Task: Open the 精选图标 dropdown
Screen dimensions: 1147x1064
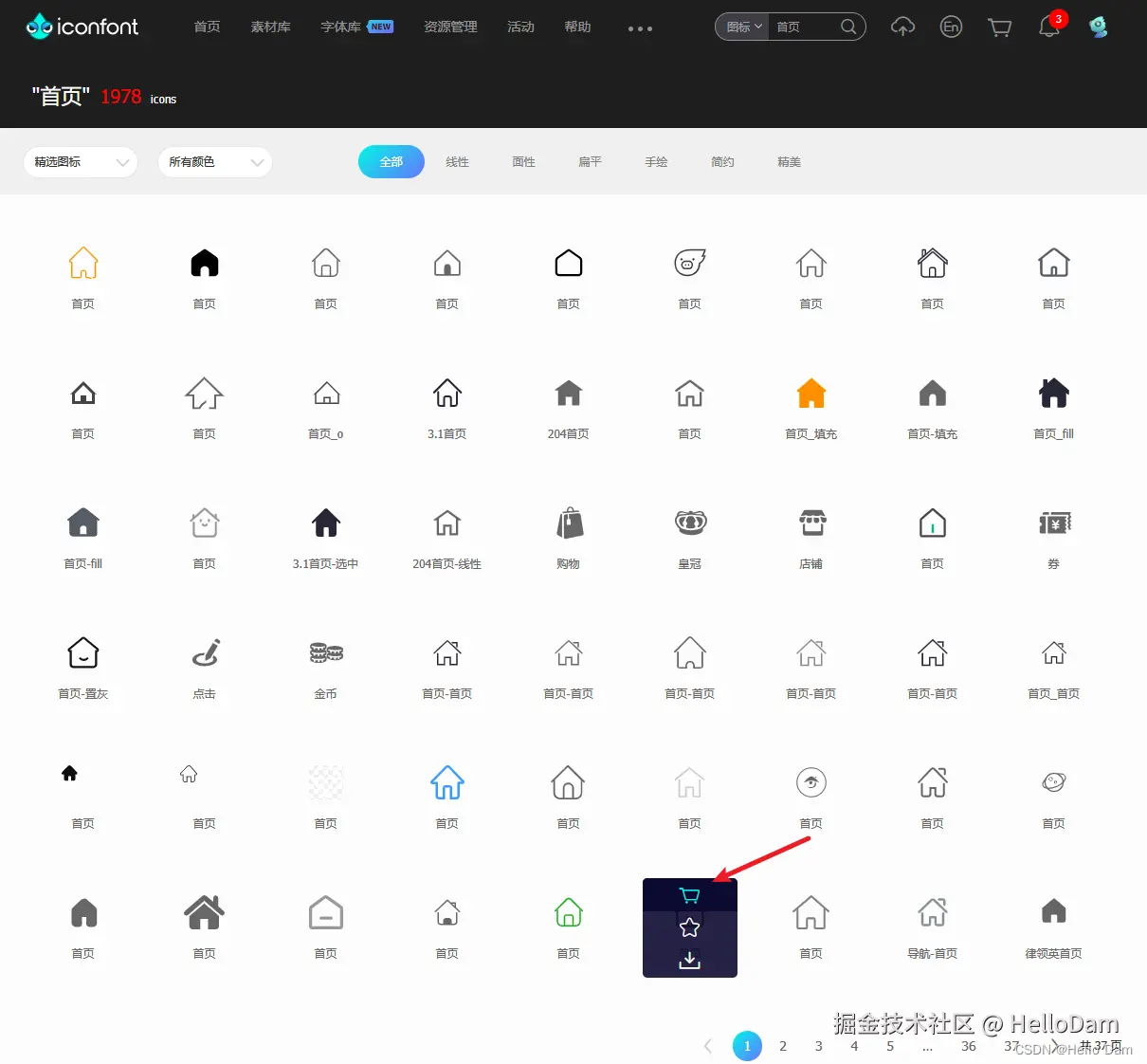Action: (80, 162)
